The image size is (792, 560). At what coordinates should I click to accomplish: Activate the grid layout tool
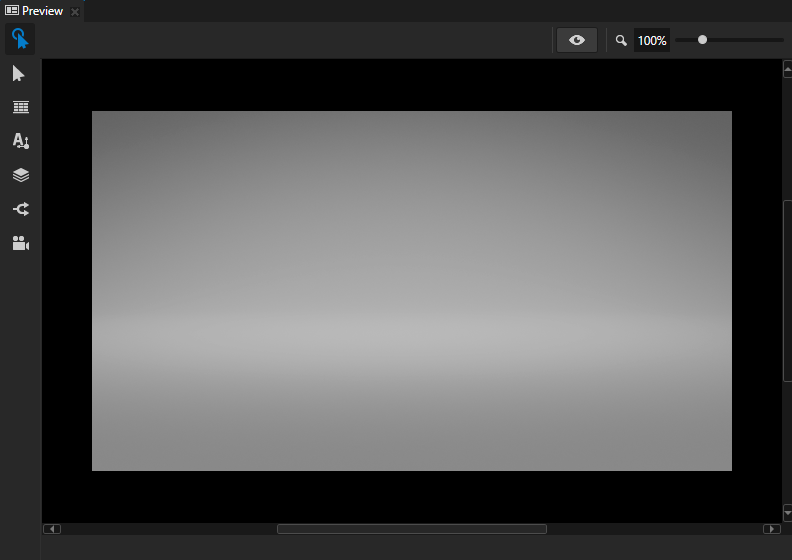coord(20,107)
